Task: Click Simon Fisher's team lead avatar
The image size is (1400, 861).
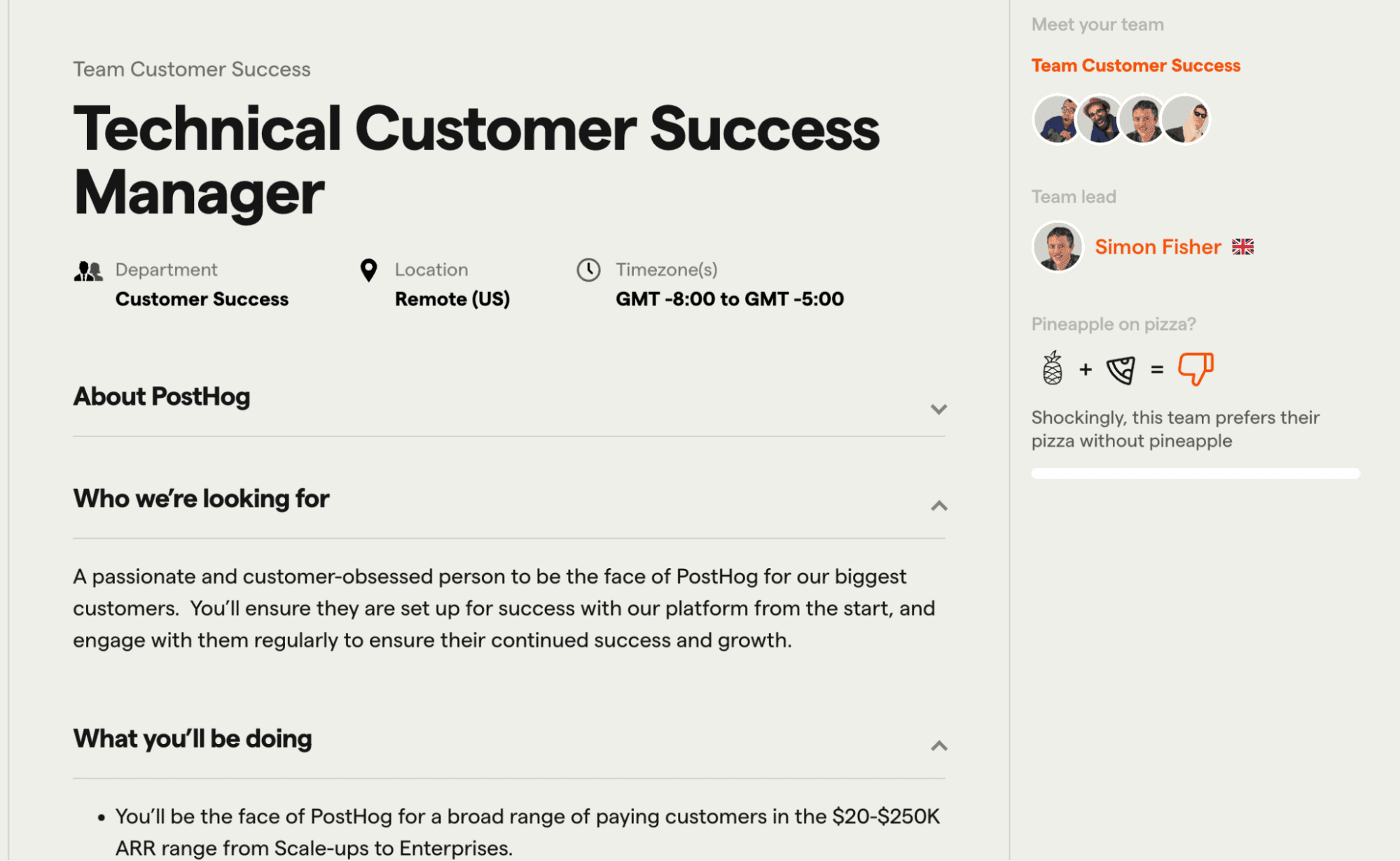Action: point(1058,247)
